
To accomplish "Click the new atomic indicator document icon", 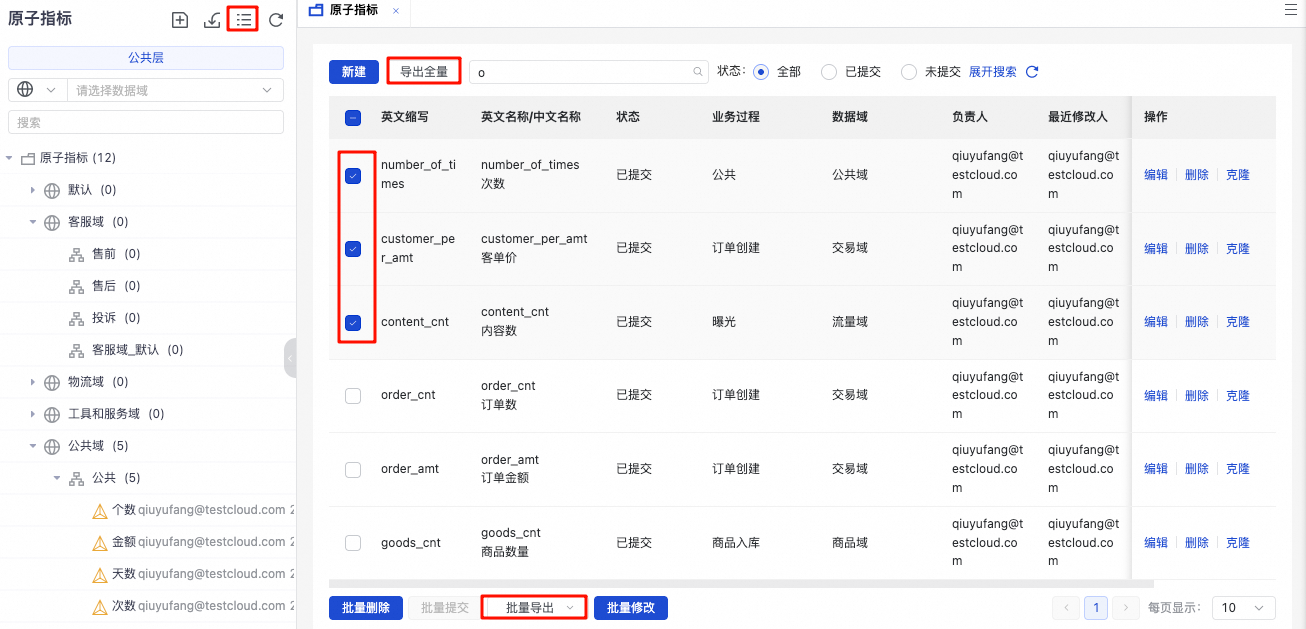I will [x=180, y=19].
